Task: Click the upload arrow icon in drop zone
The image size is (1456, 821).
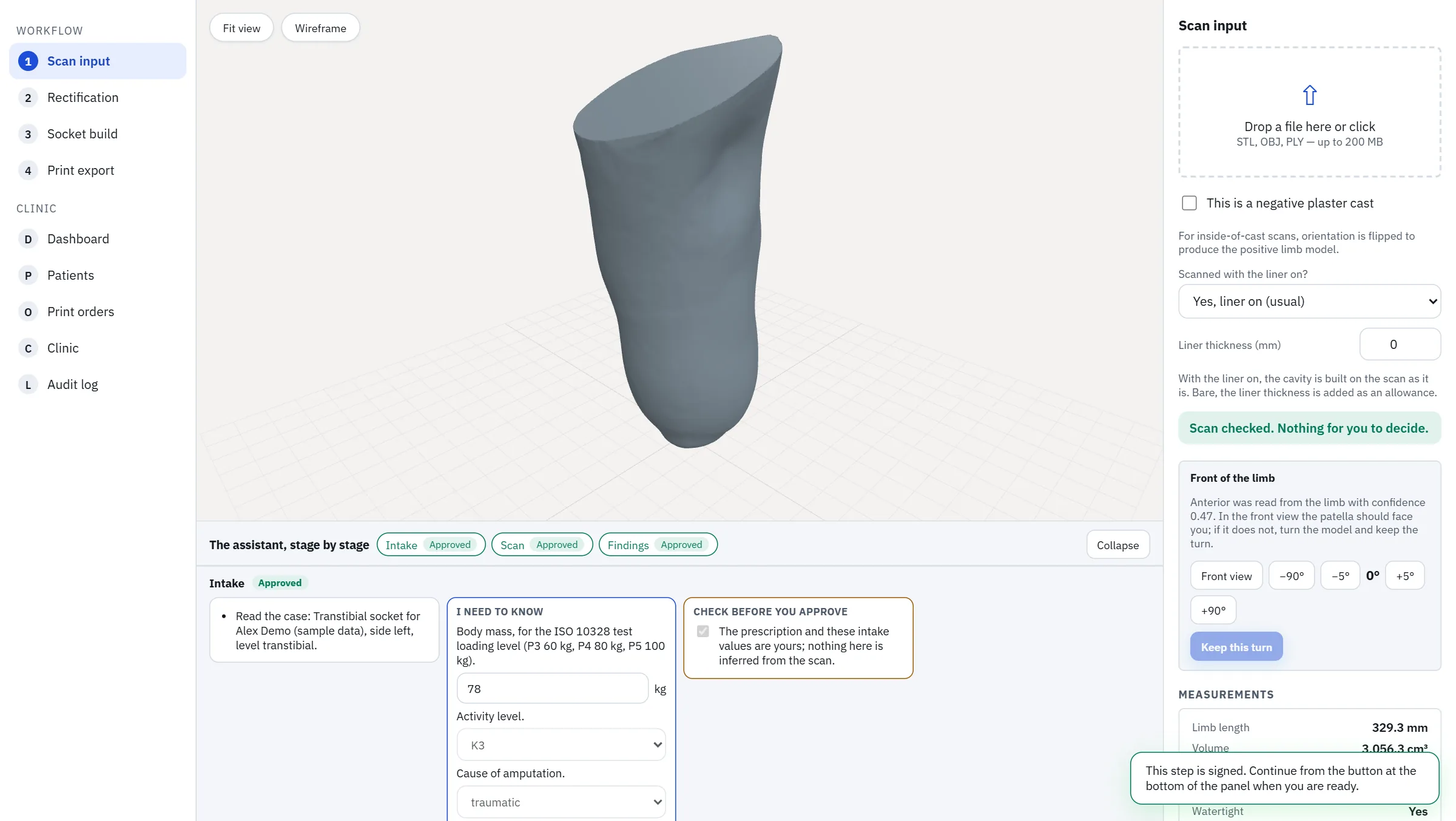Action: tap(1310, 95)
